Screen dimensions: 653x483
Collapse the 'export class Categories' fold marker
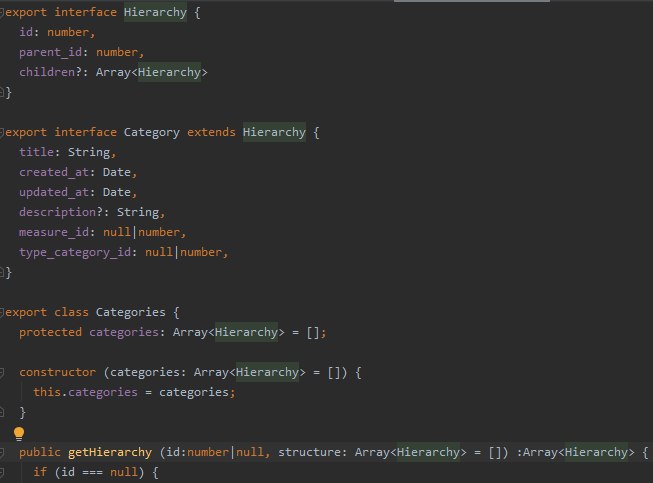click(x=2, y=312)
